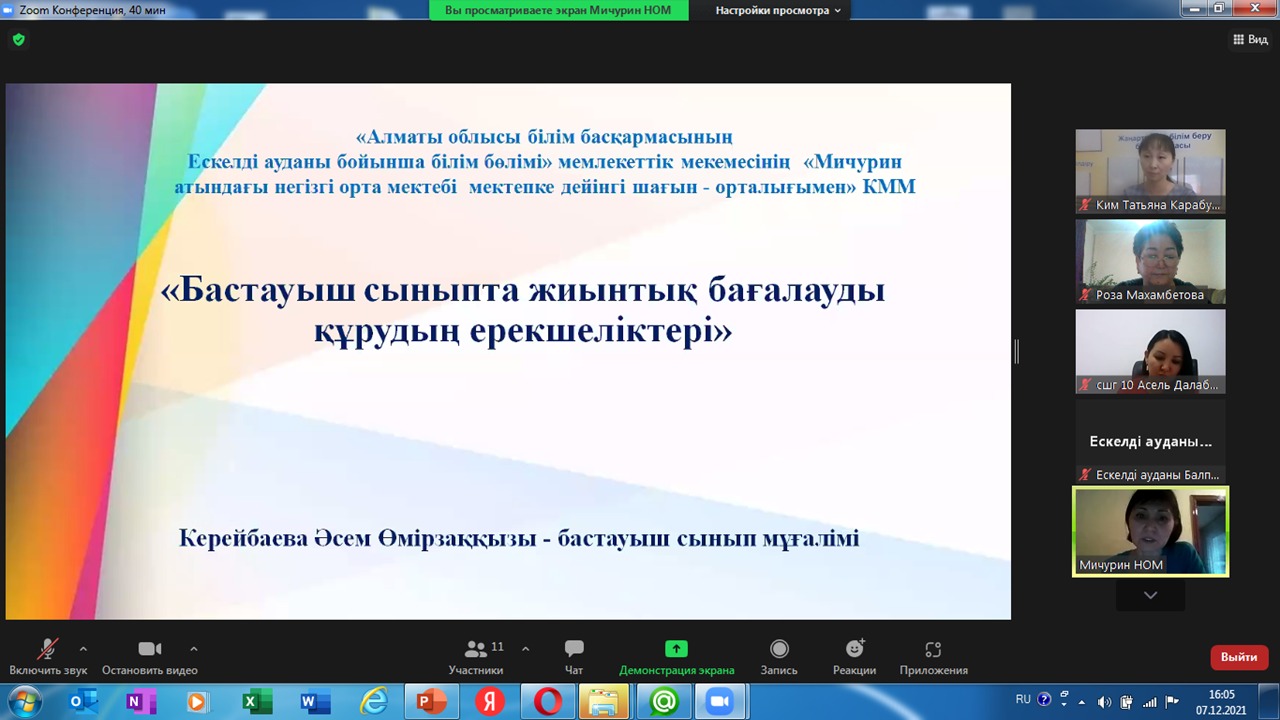
Task: Click RU language indicator in tray
Action: [1023, 699]
